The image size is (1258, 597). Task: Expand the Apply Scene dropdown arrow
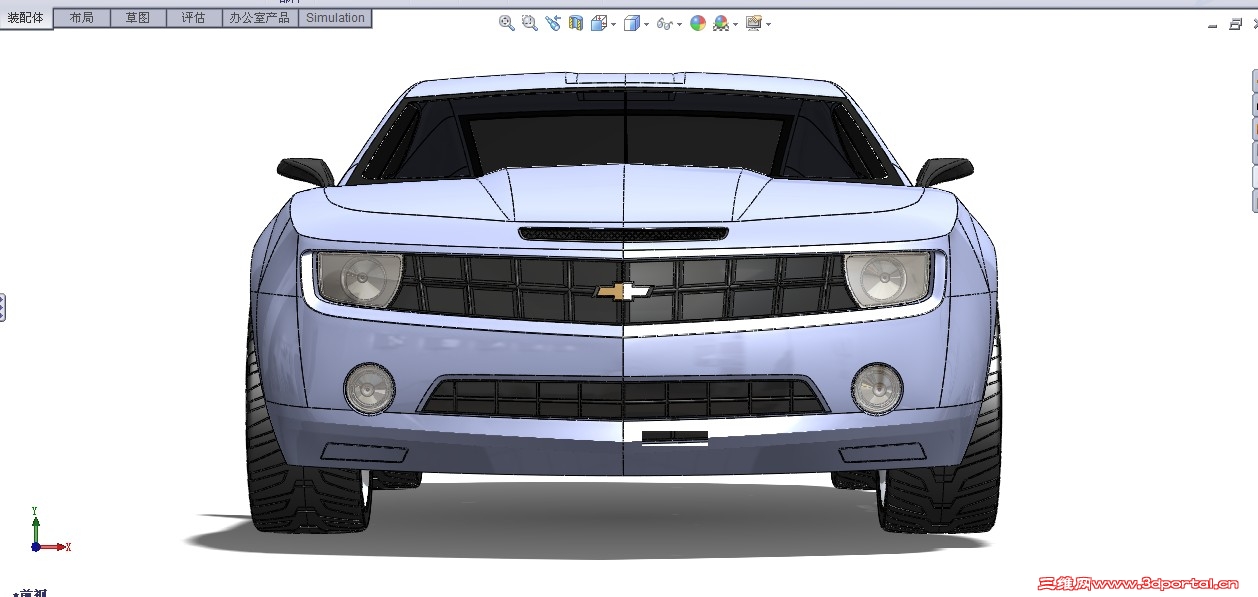point(736,24)
